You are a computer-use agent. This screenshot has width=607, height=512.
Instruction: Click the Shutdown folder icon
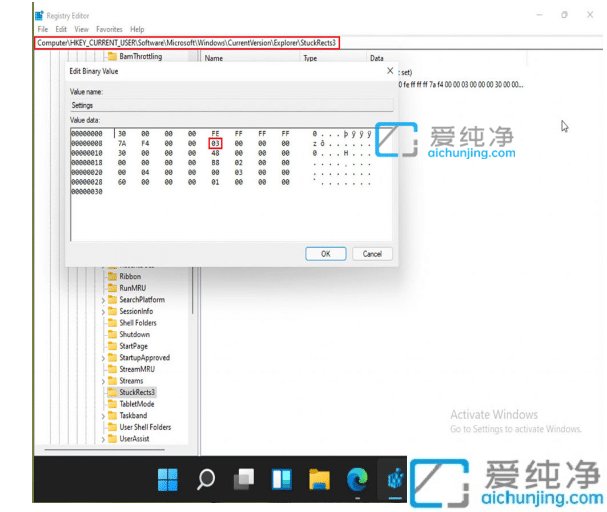tap(112, 334)
